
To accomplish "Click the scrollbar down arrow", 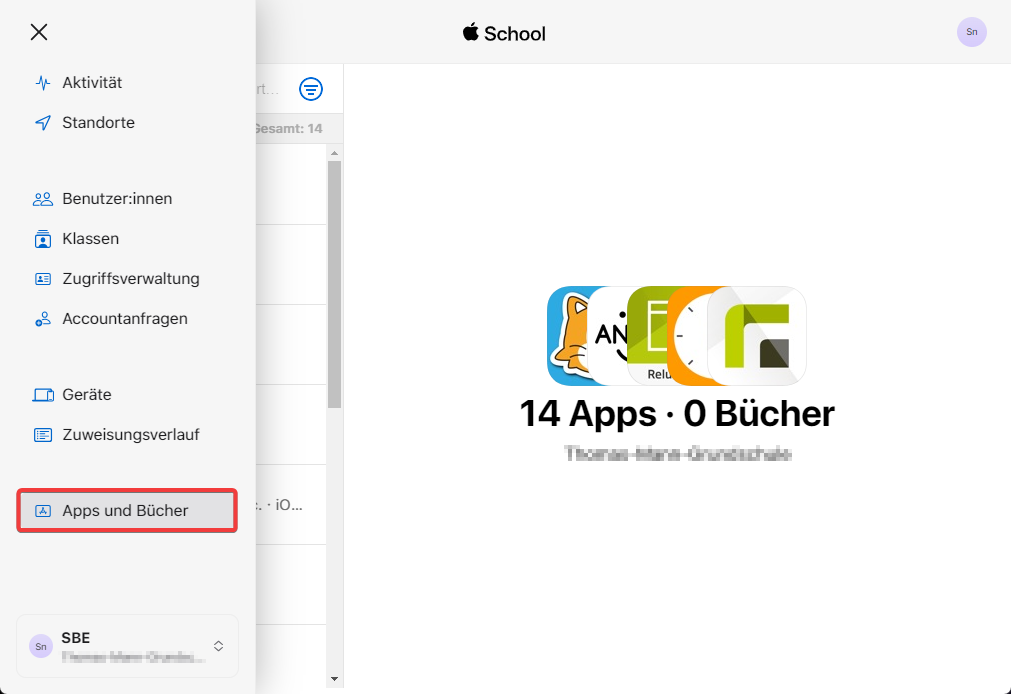I will coord(334,679).
